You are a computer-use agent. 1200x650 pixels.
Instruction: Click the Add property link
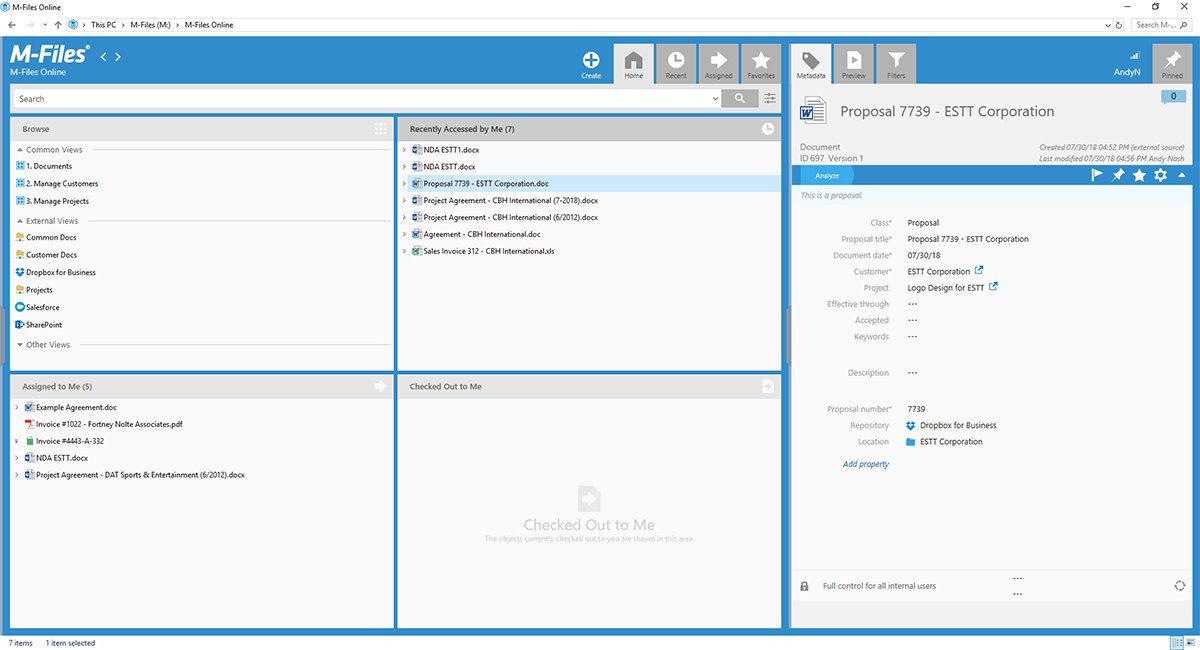(866, 463)
